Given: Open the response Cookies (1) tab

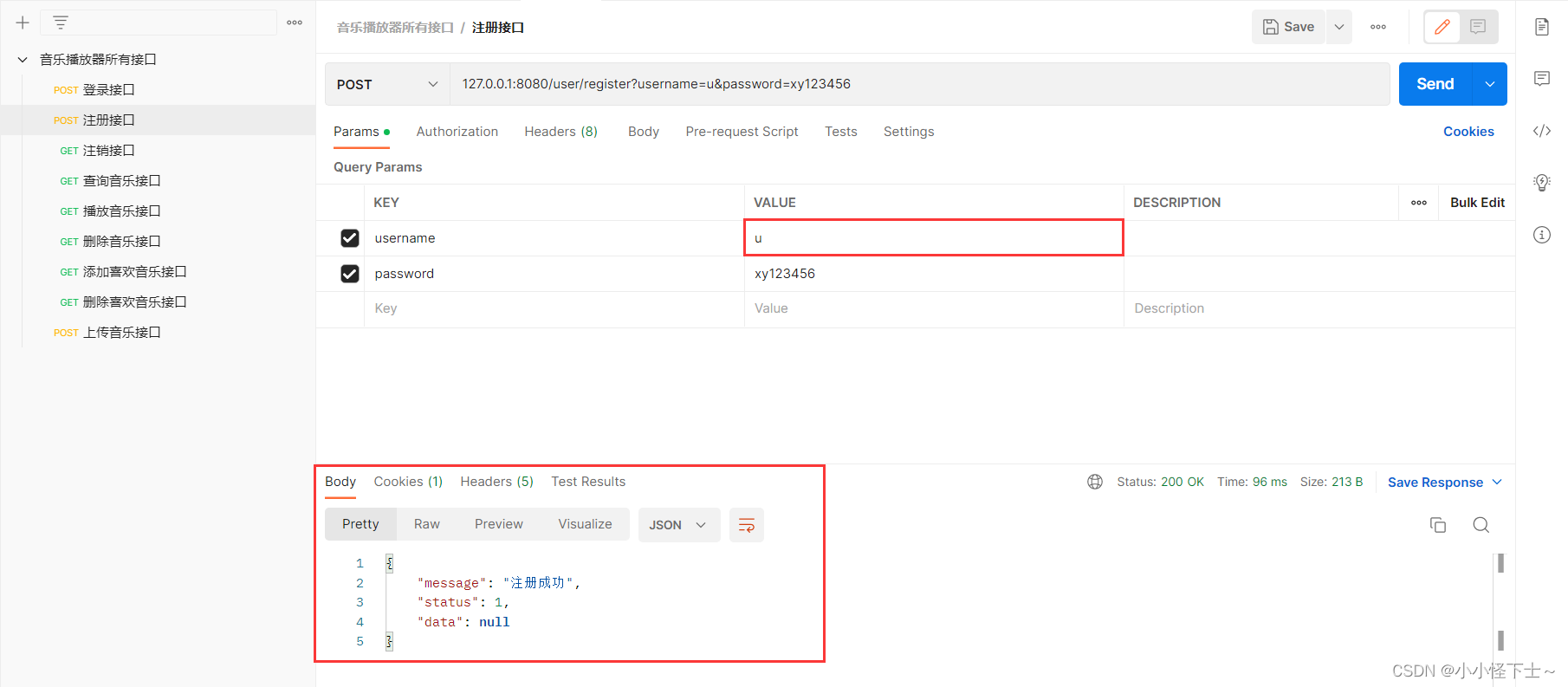Looking at the screenshot, I should 408,482.
